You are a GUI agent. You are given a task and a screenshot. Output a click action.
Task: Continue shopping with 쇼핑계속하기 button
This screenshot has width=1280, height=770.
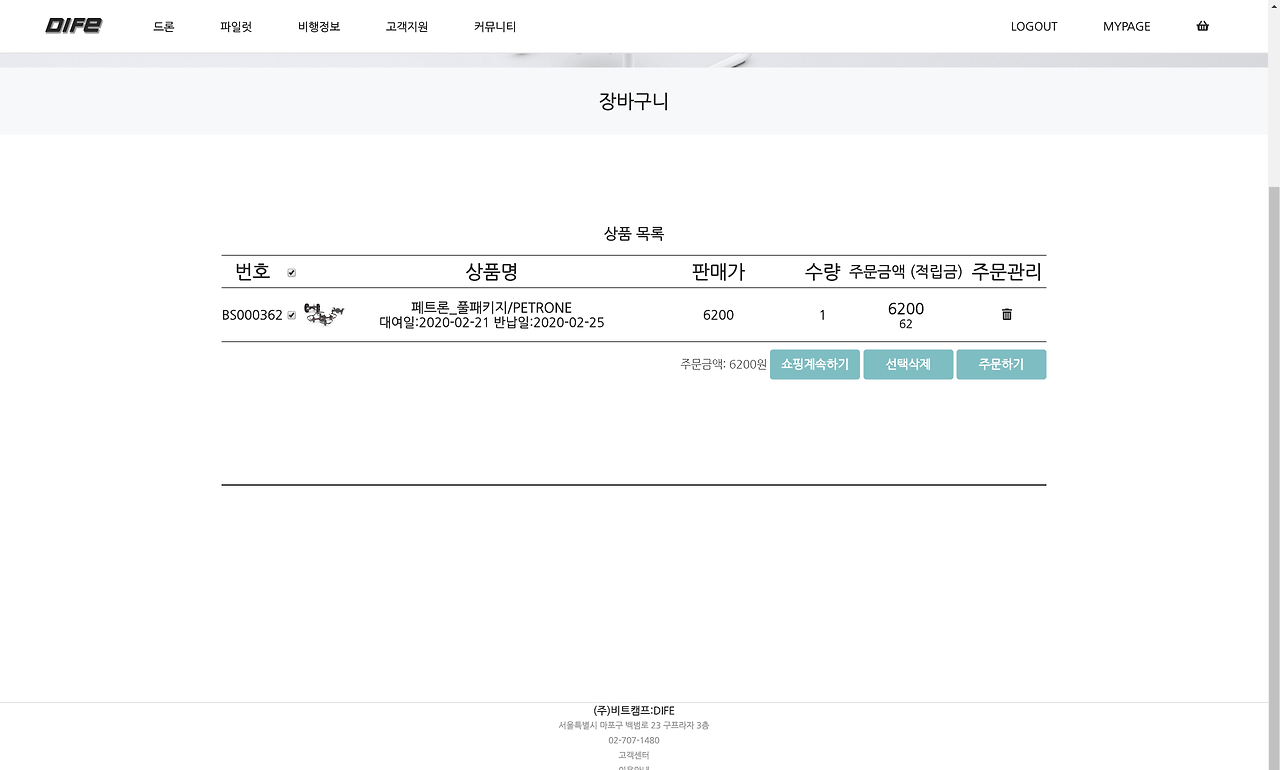815,364
